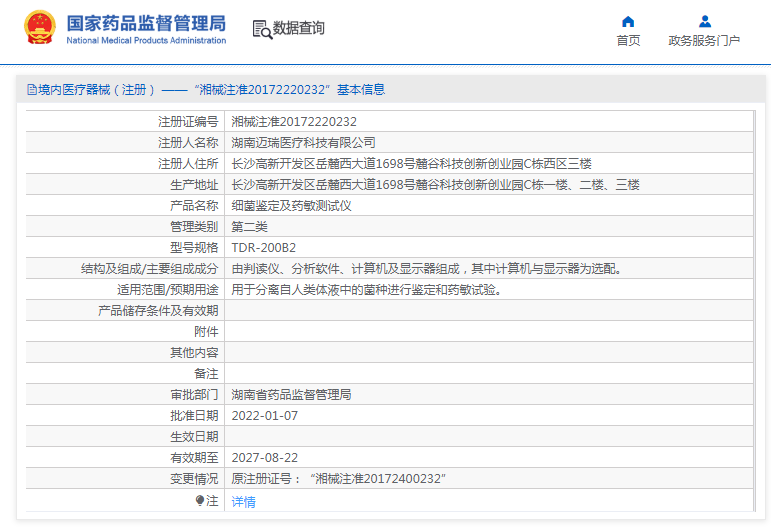
Task: Click 国家药品监督管理局 title text
Action: tap(146, 23)
